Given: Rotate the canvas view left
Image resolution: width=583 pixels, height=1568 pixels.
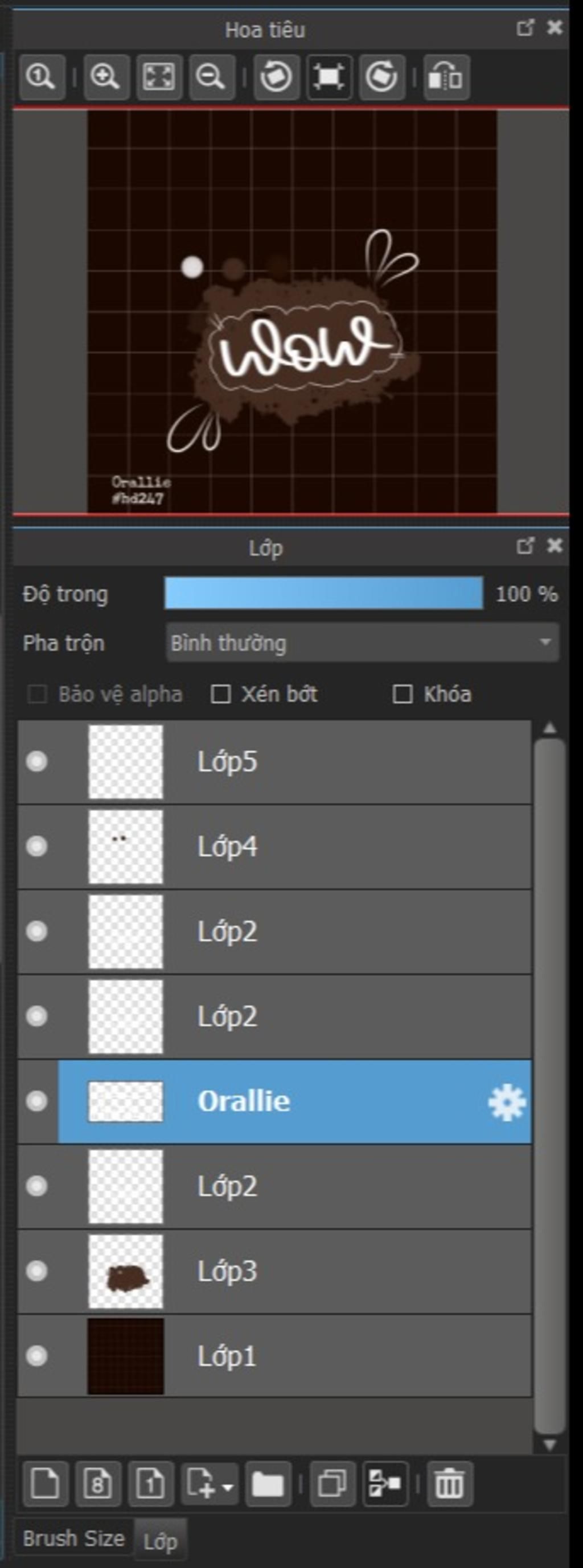Looking at the screenshot, I should pos(277,77).
